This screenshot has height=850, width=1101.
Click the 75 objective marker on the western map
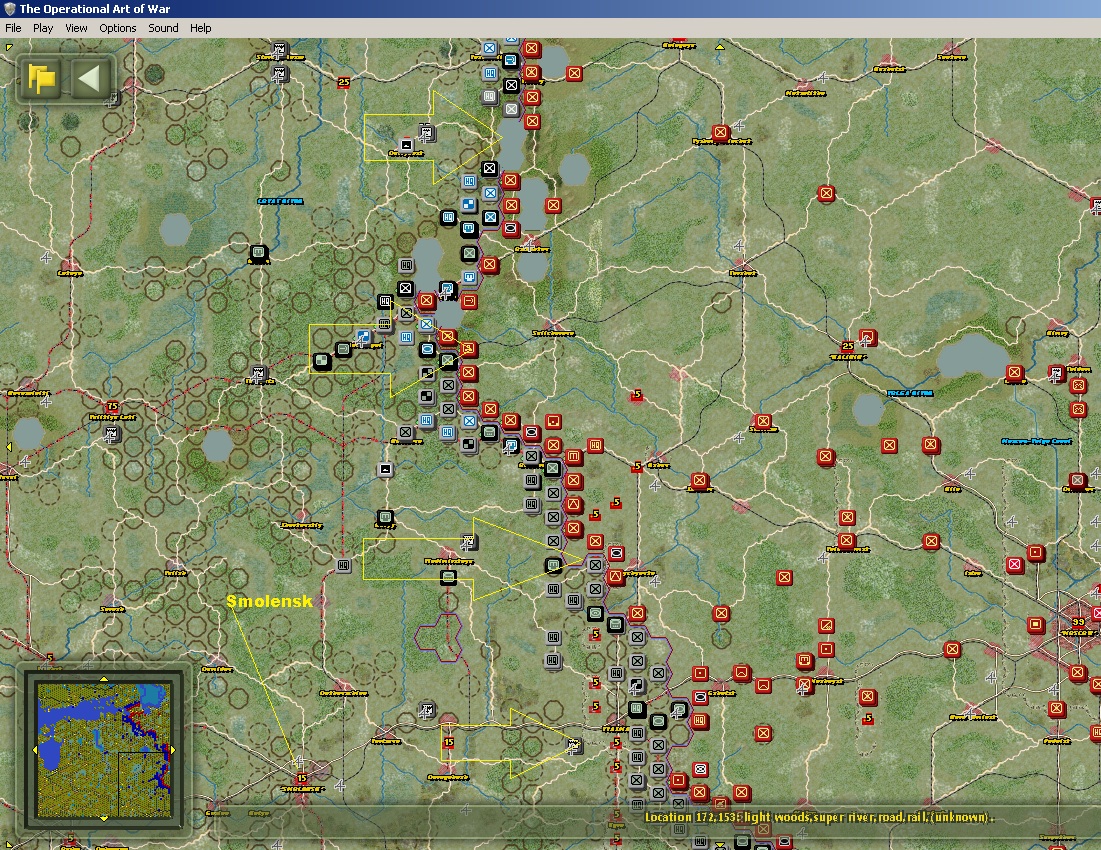112,406
